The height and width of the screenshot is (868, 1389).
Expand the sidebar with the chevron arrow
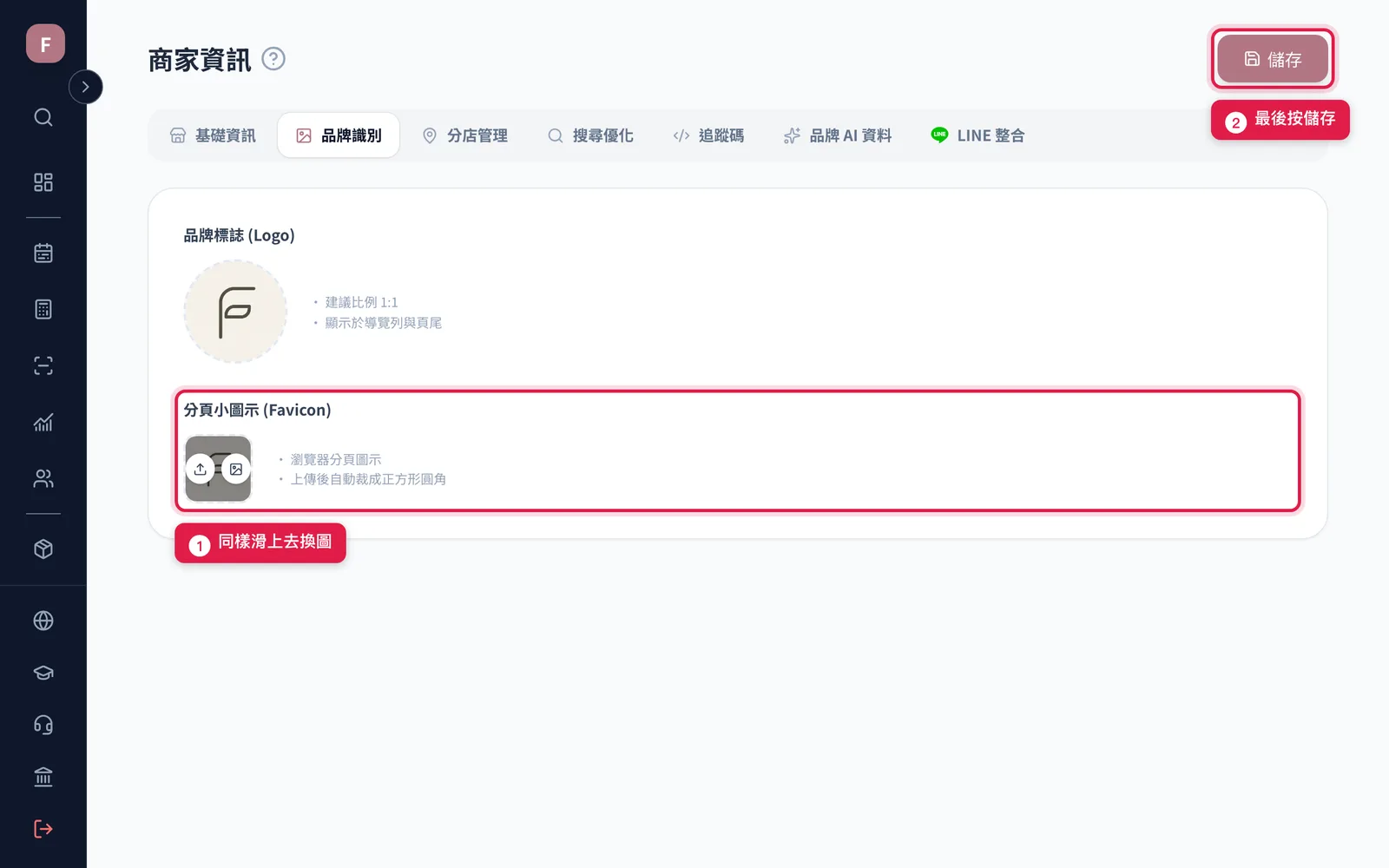point(85,87)
